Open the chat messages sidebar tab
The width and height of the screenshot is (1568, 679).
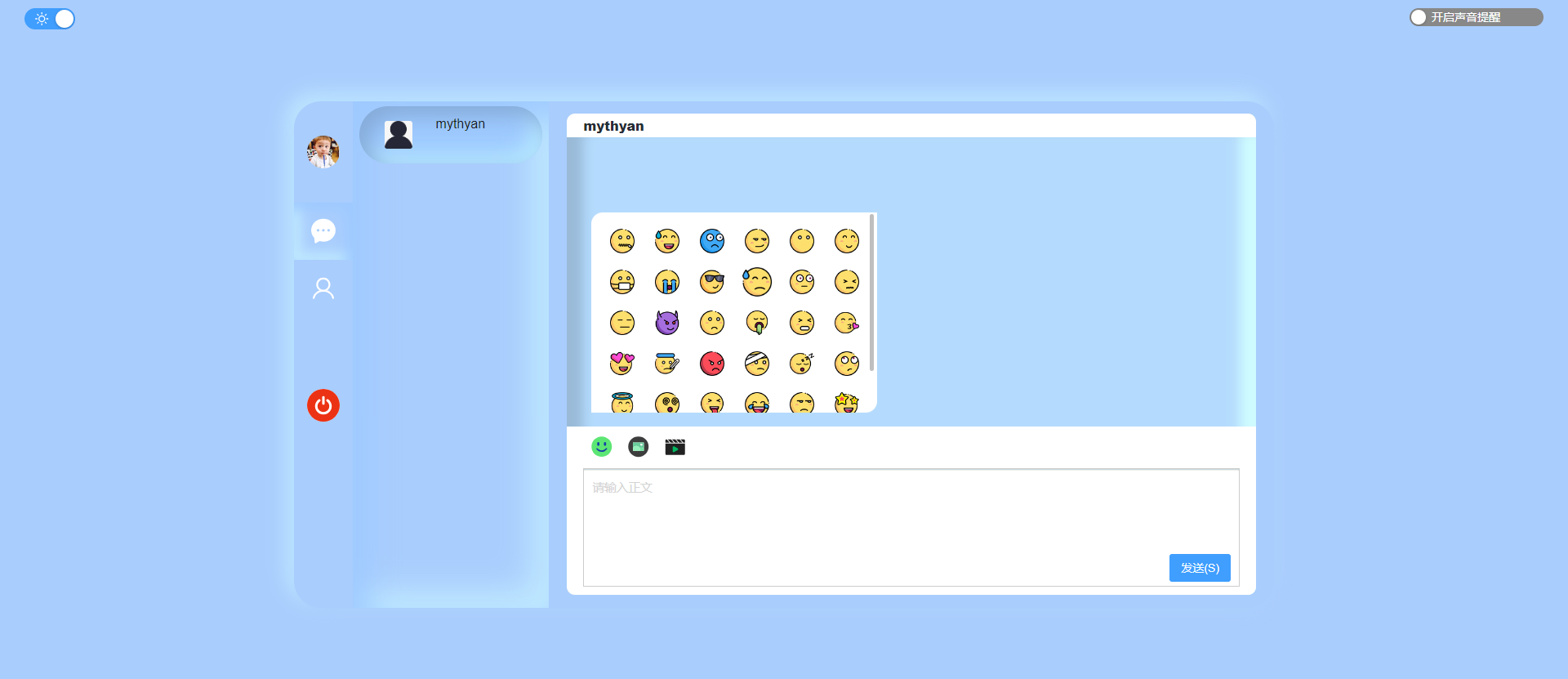pos(323,231)
